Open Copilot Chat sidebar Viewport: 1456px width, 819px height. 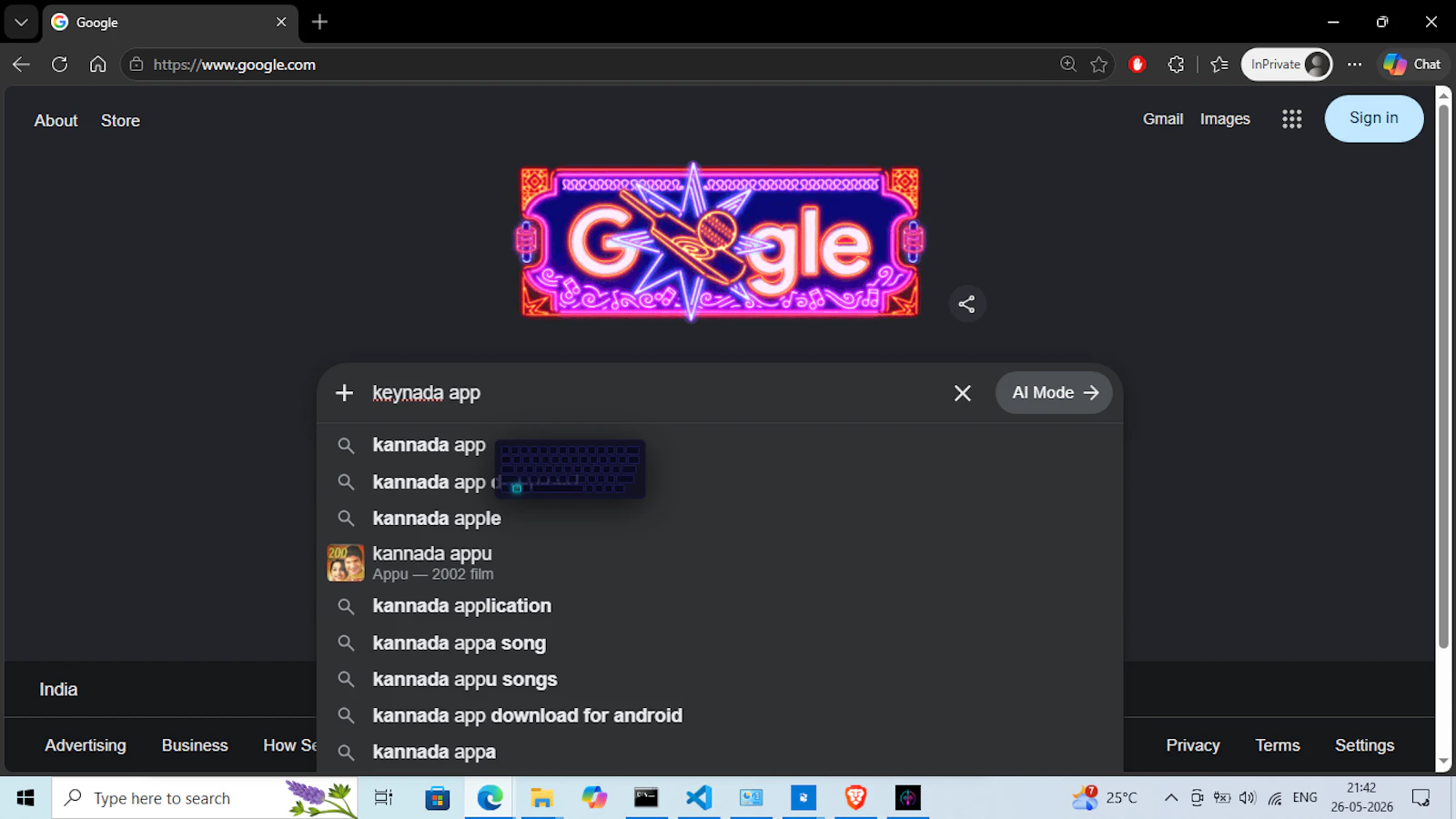(x=1412, y=65)
